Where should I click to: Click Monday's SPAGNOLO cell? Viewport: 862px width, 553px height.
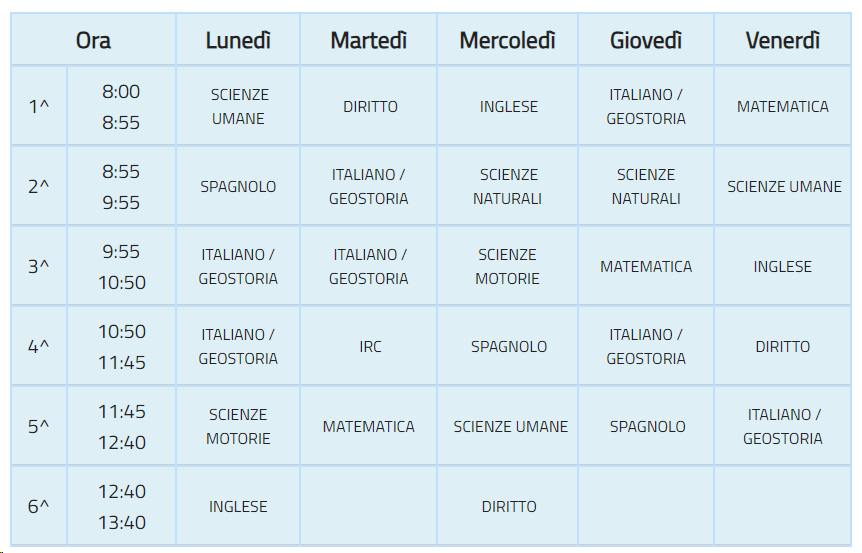(x=238, y=186)
